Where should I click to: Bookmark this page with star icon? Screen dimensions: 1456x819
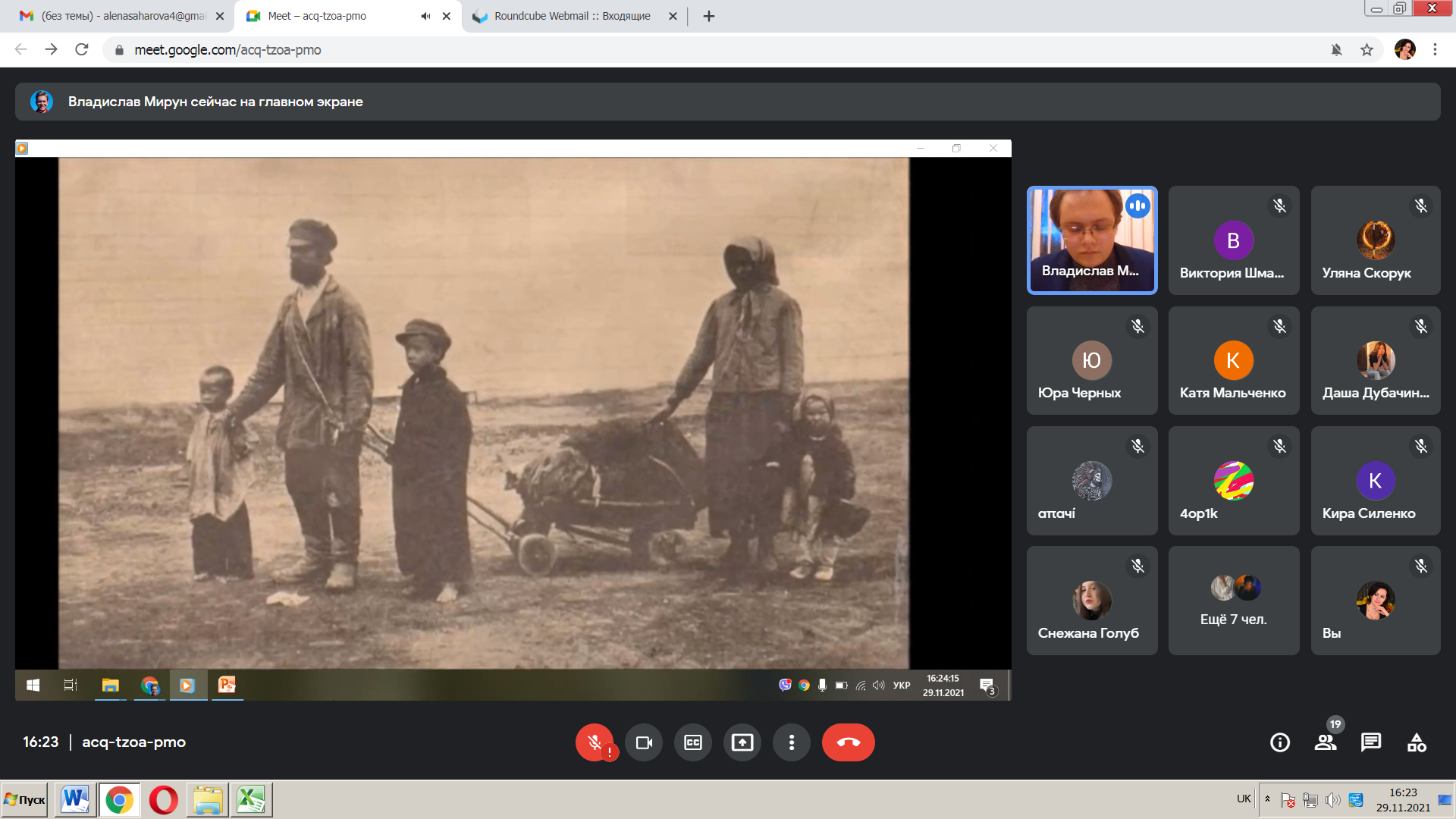[1367, 50]
